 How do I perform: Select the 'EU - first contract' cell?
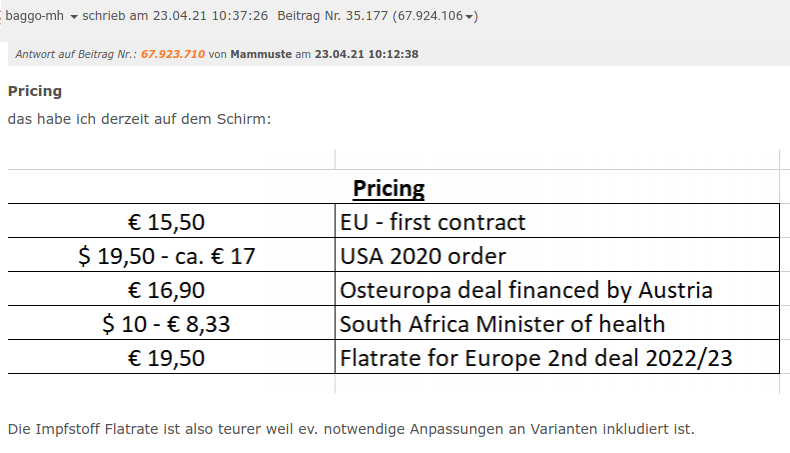(x=433, y=222)
